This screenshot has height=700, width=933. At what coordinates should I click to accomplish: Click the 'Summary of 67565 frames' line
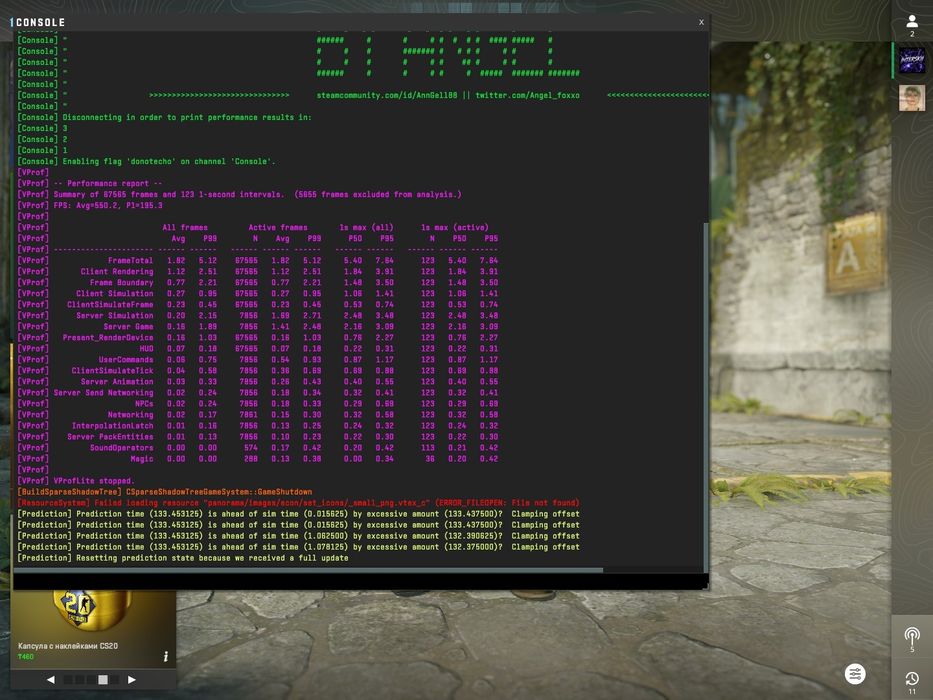239,194
